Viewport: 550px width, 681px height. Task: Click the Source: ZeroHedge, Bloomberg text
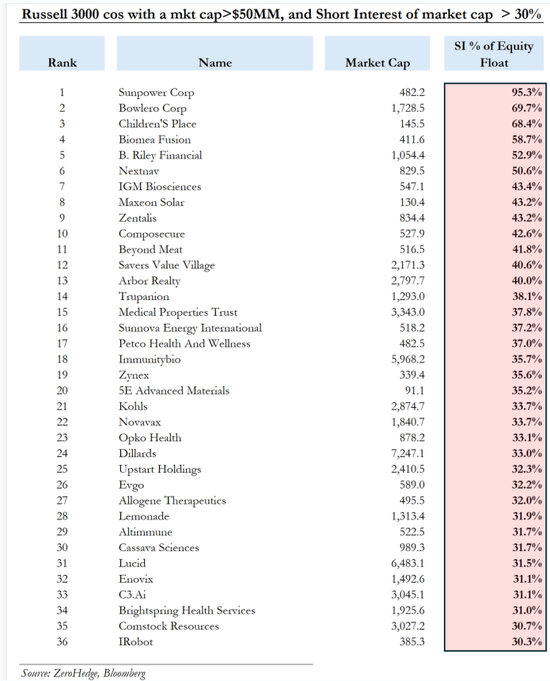coord(83,673)
